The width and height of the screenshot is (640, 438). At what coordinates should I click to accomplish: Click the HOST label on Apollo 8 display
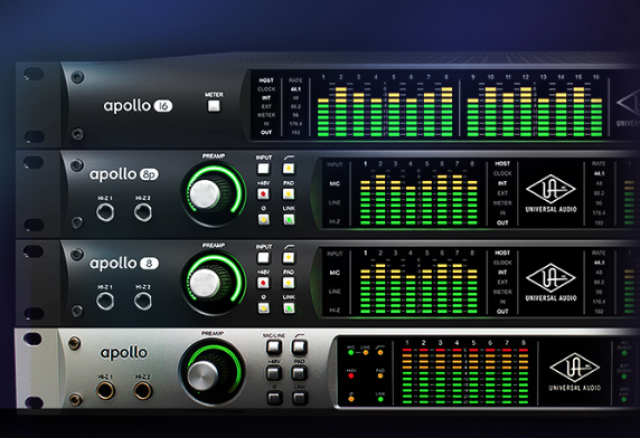point(502,253)
